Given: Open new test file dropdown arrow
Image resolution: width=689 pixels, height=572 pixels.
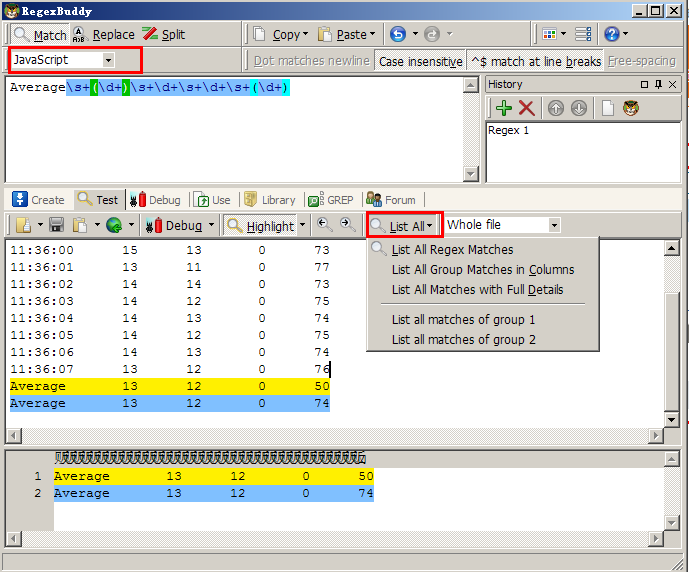Looking at the screenshot, I should pyautogui.click(x=40, y=225).
